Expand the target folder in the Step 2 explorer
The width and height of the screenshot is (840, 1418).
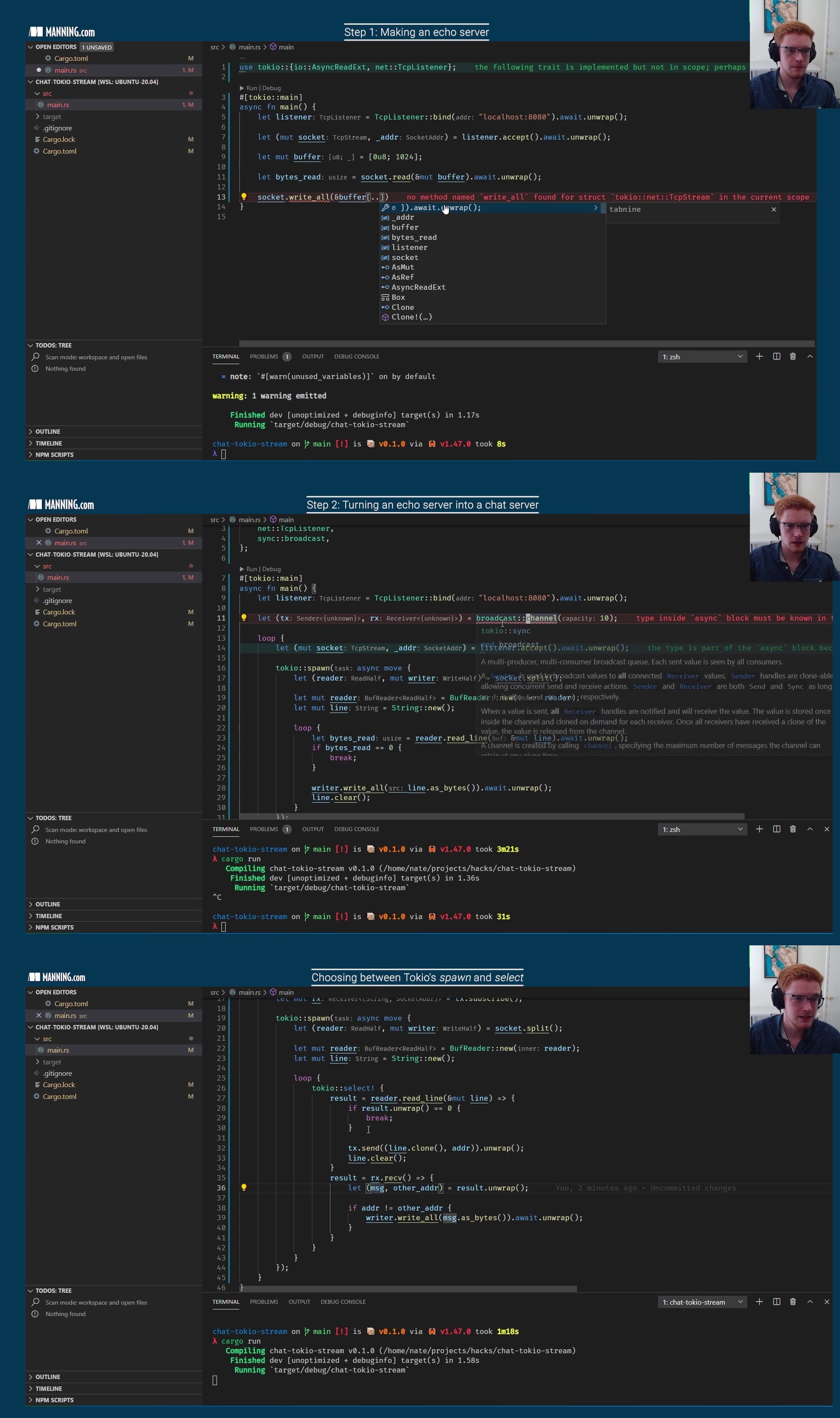[x=52, y=589]
